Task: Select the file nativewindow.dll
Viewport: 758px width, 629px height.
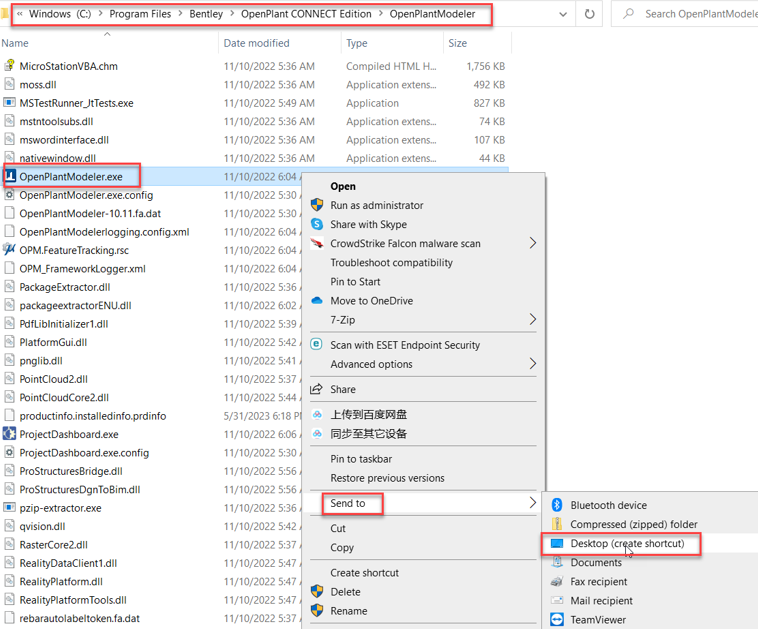Action: tap(57, 158)
